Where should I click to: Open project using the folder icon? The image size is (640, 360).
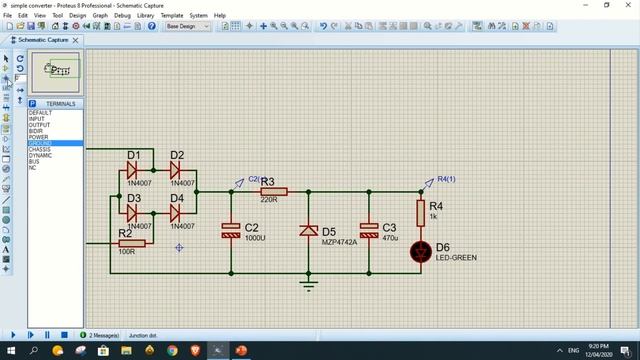click(x=20, y=26)
